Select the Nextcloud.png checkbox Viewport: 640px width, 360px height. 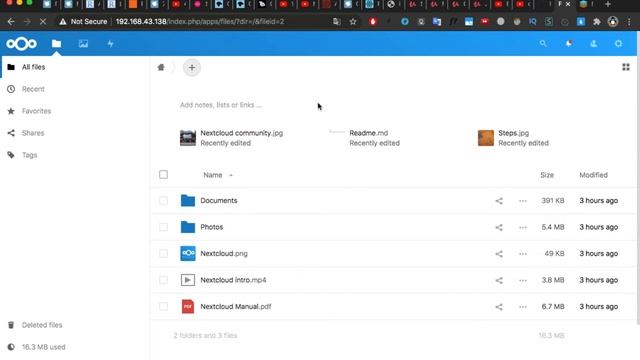163,253
